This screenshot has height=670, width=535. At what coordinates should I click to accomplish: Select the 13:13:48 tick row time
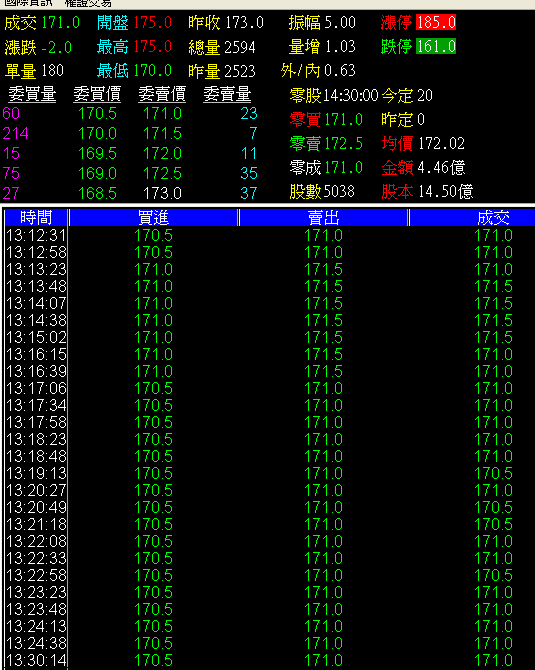coord(36,286)
